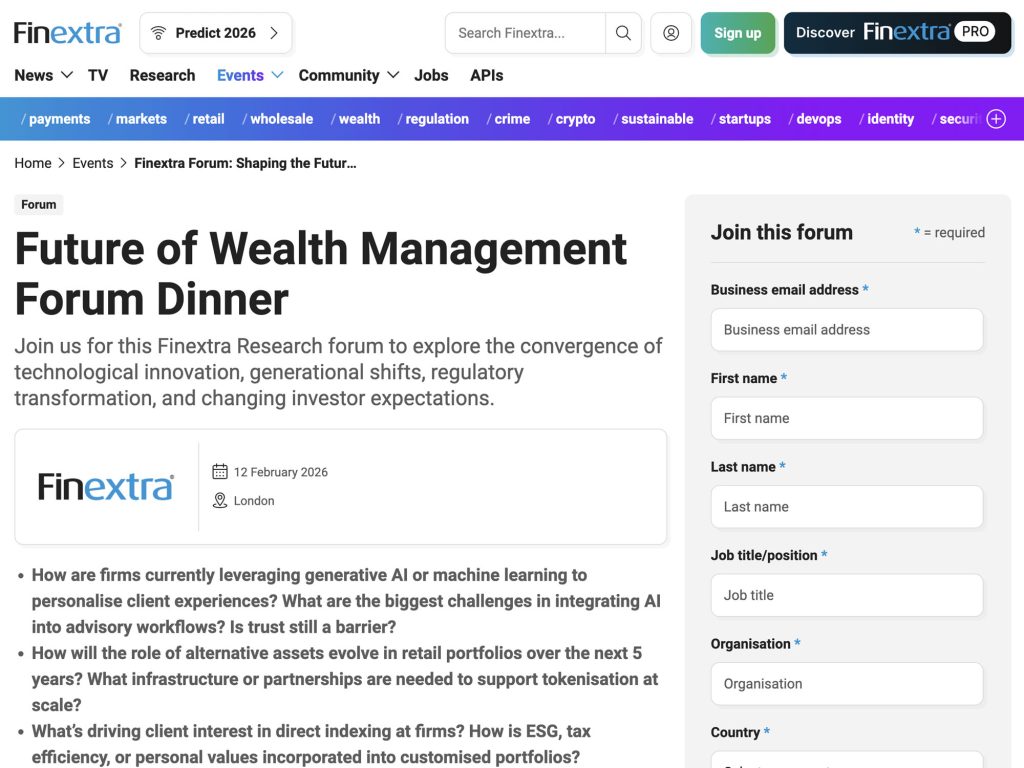Expand the News dropdown
This screenshot has width=1024, height=768.
coord(42,75)
